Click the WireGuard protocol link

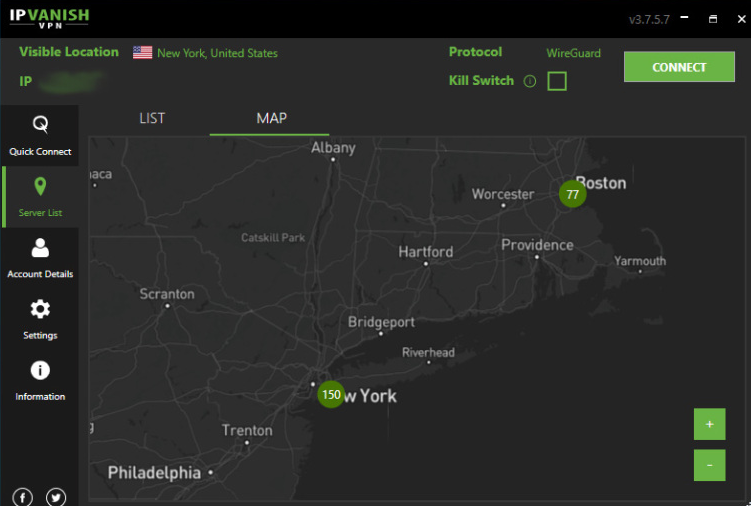pos(573,53)
